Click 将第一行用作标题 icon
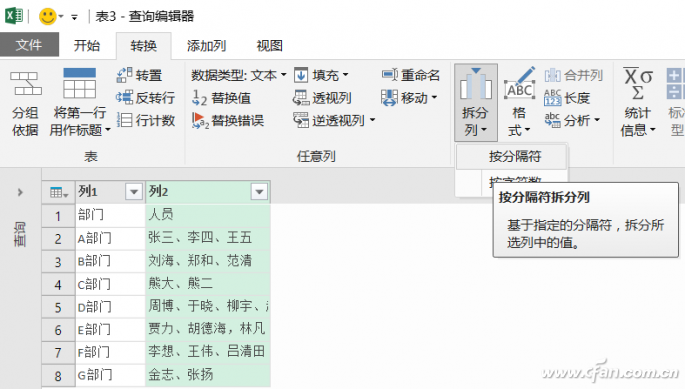Viewport: 685px width, 389px height. [x=79, y=83]
